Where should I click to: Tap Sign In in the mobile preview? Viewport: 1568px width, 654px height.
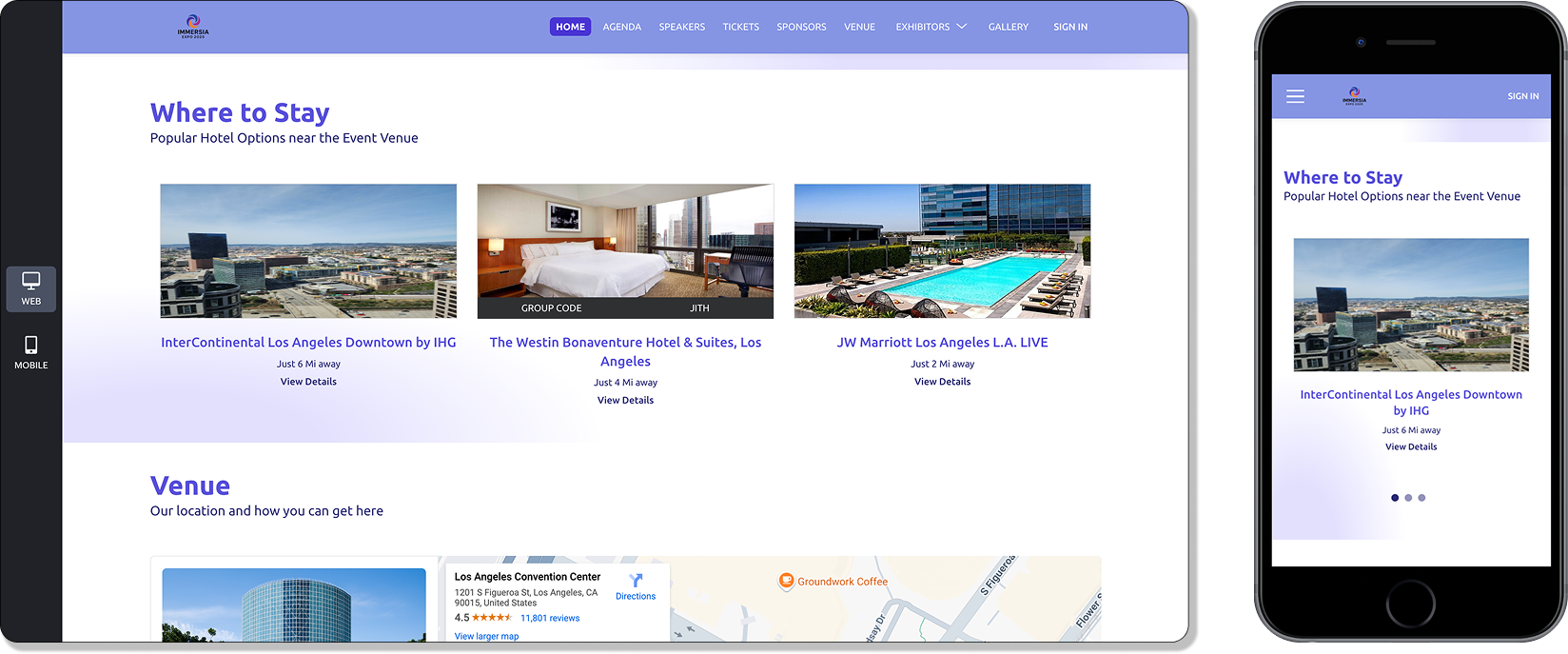click(x=1522, y=96)
